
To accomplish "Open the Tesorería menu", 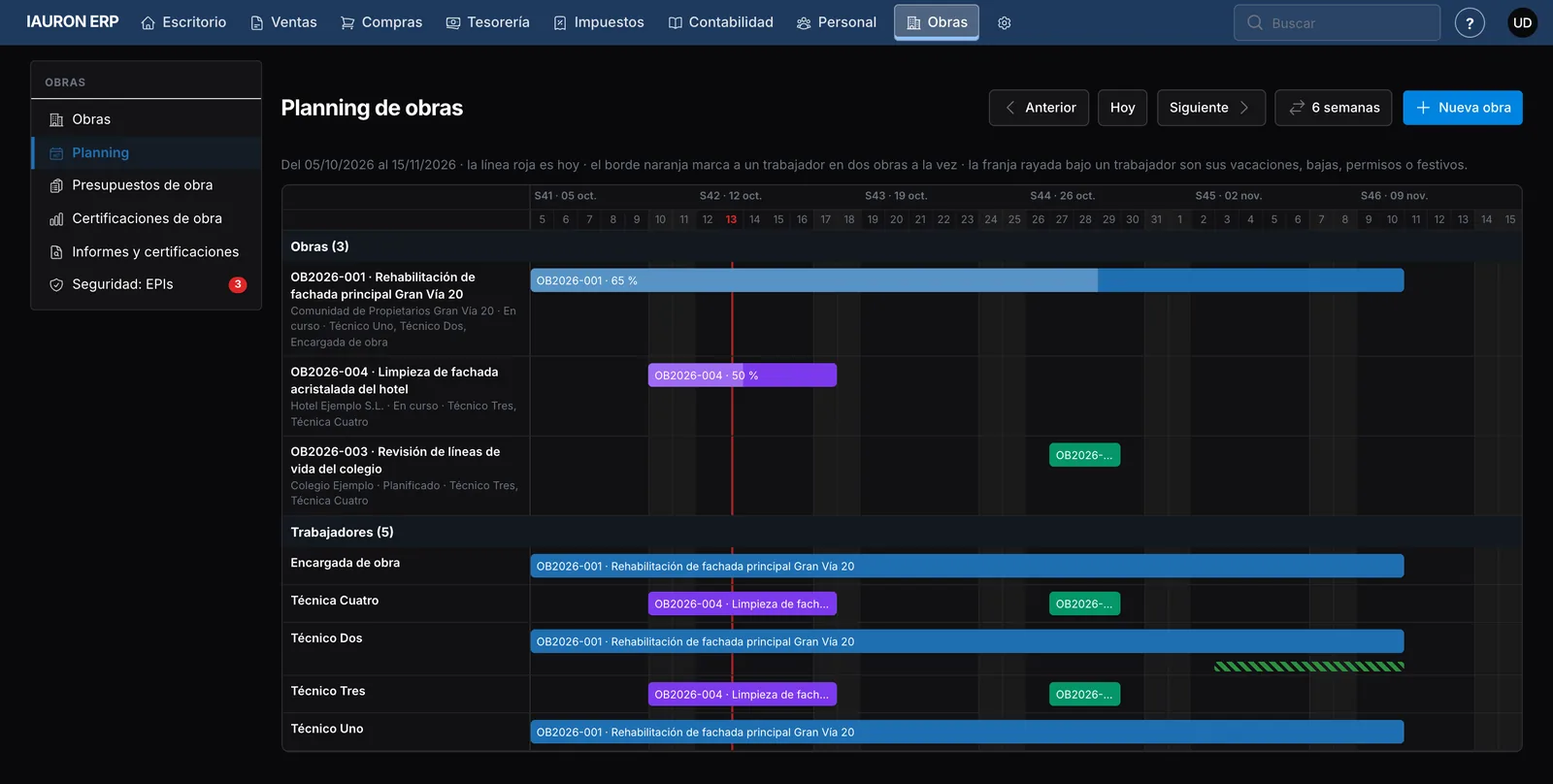I will (x=487, y=22).
